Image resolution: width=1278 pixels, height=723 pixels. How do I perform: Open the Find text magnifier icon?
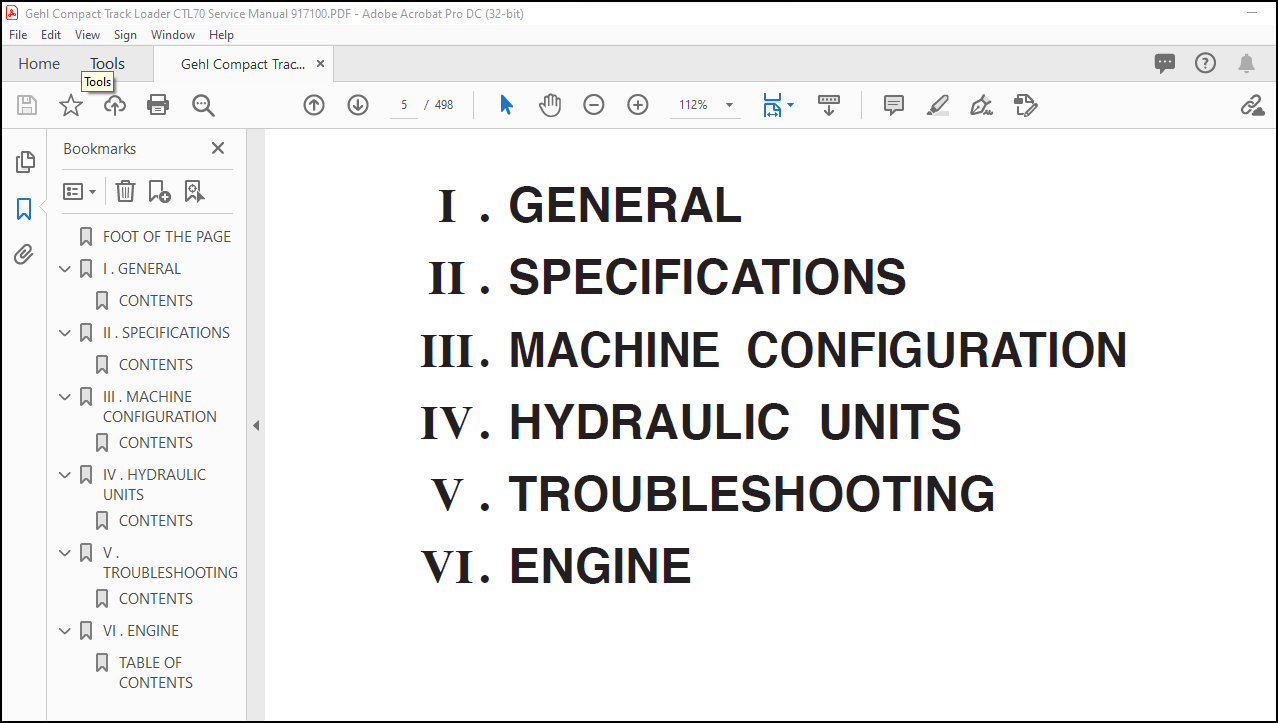click(204, 105)
